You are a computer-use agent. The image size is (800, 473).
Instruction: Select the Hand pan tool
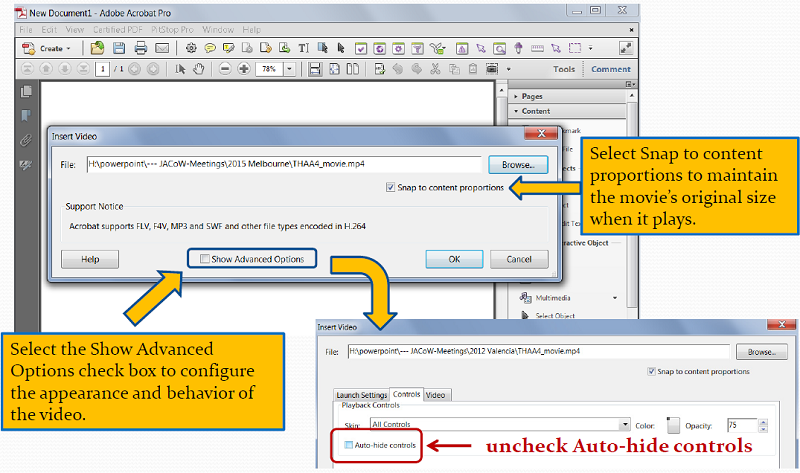[x=198, y=69]
